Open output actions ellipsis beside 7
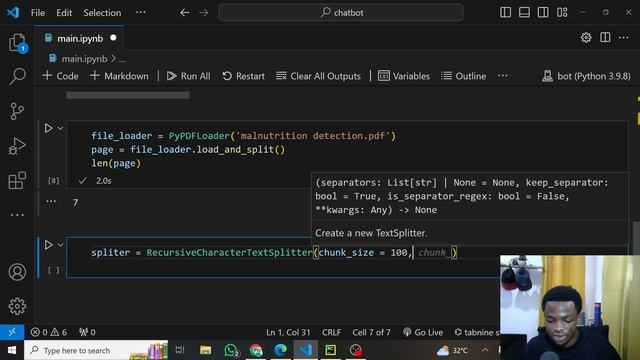 pos(51,201)
